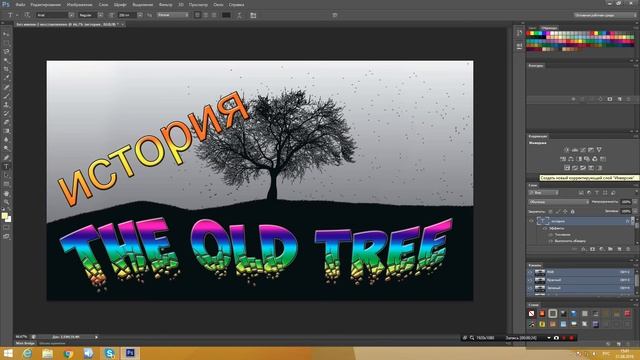Screen dimensions: 640x360
Task: Toggle lock all for the layer
Action: pos(572,211)
